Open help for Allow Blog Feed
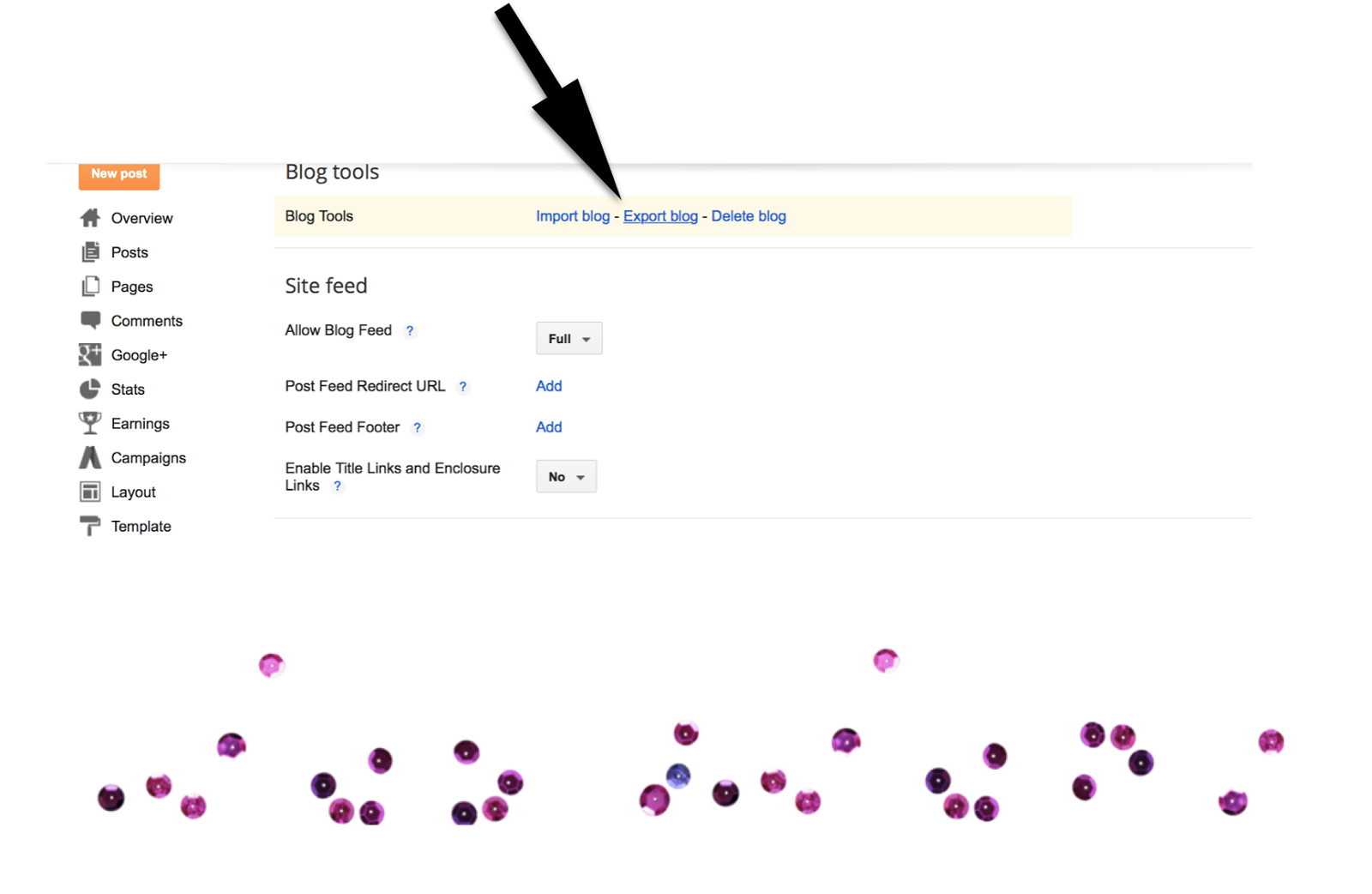Image resolution: width=1372 pixels, height=894 pixels. pyautogui.click(x=410, y=330)
